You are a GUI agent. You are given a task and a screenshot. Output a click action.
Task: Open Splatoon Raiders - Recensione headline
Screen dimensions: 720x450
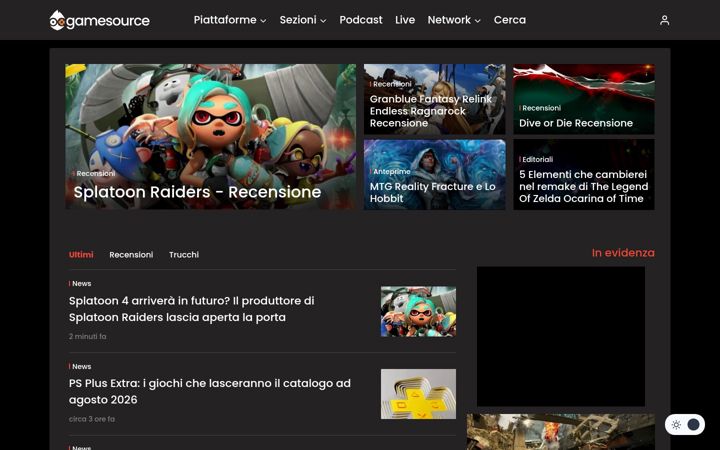(197, 192)
